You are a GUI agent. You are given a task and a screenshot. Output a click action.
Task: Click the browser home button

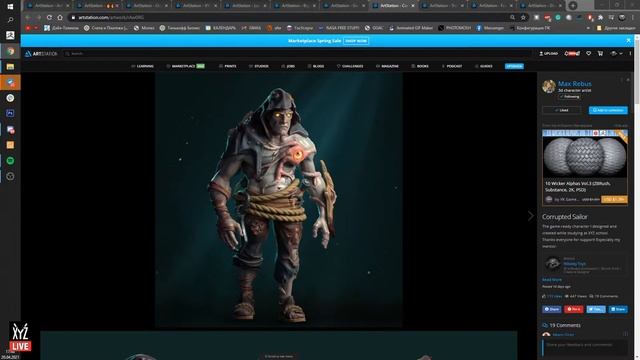(60, 18)
